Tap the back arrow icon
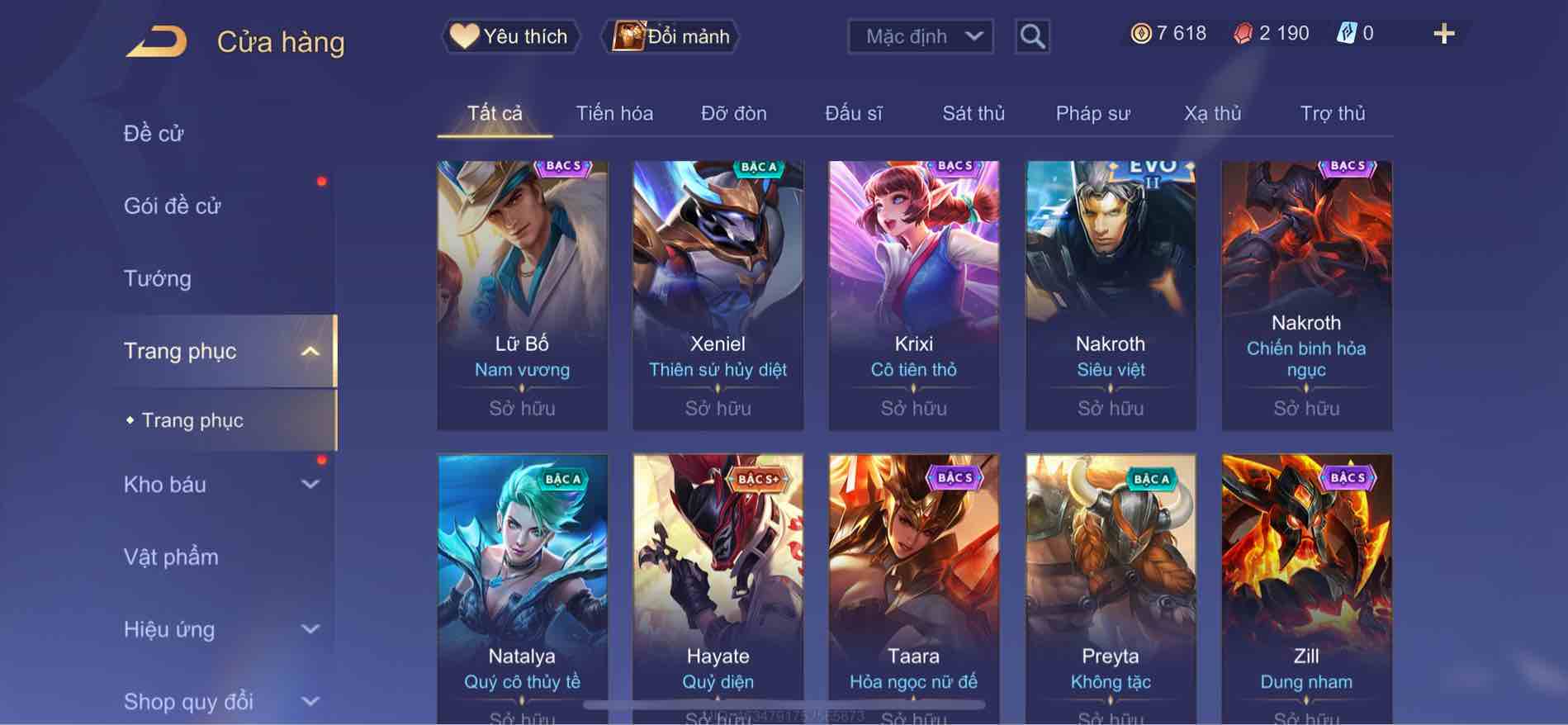The width and height of the screenshot is (1568, 725). tap(156, 41)
